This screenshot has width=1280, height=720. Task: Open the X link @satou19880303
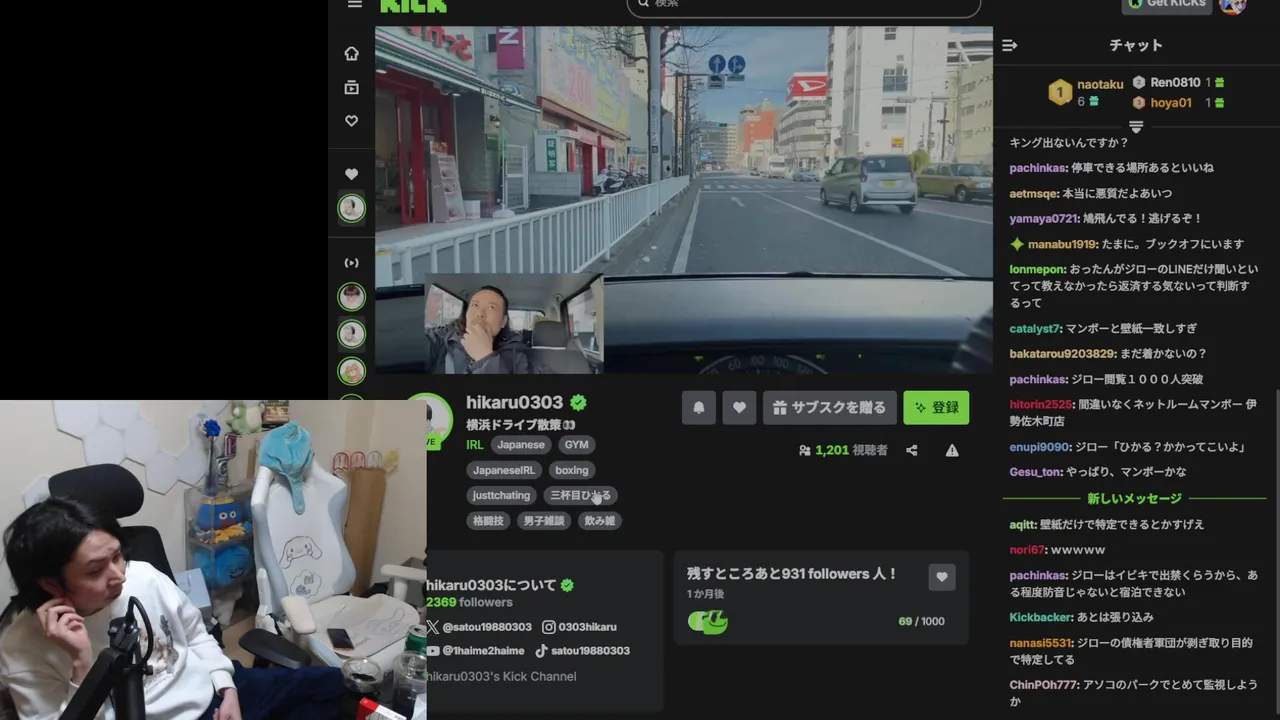coord(479,627)
